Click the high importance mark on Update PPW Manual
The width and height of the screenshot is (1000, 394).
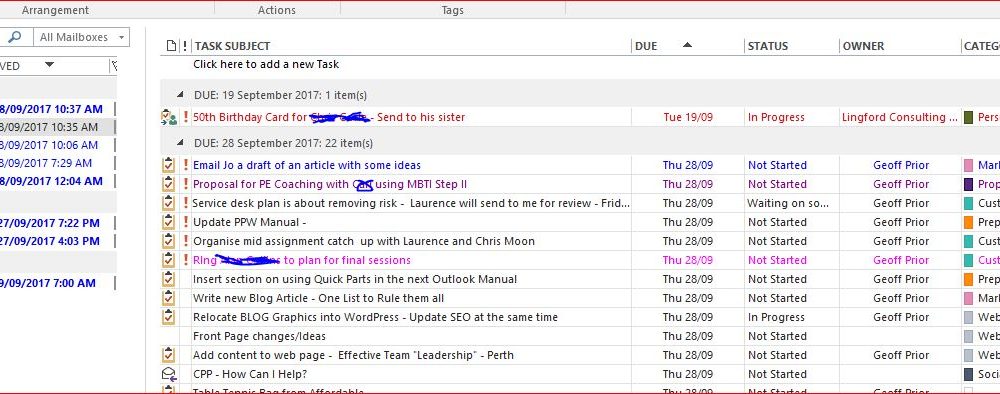point(186,223)
